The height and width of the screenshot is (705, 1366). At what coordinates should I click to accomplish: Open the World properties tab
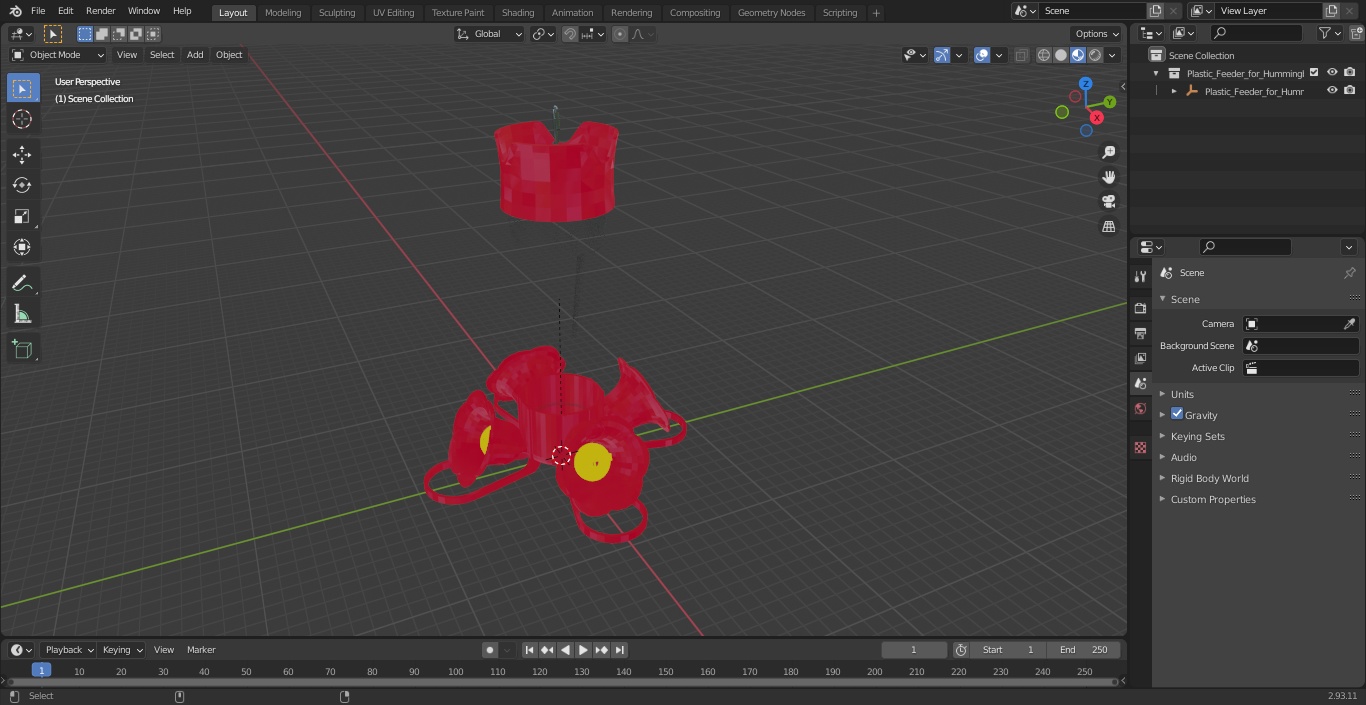click(1140, 408)
